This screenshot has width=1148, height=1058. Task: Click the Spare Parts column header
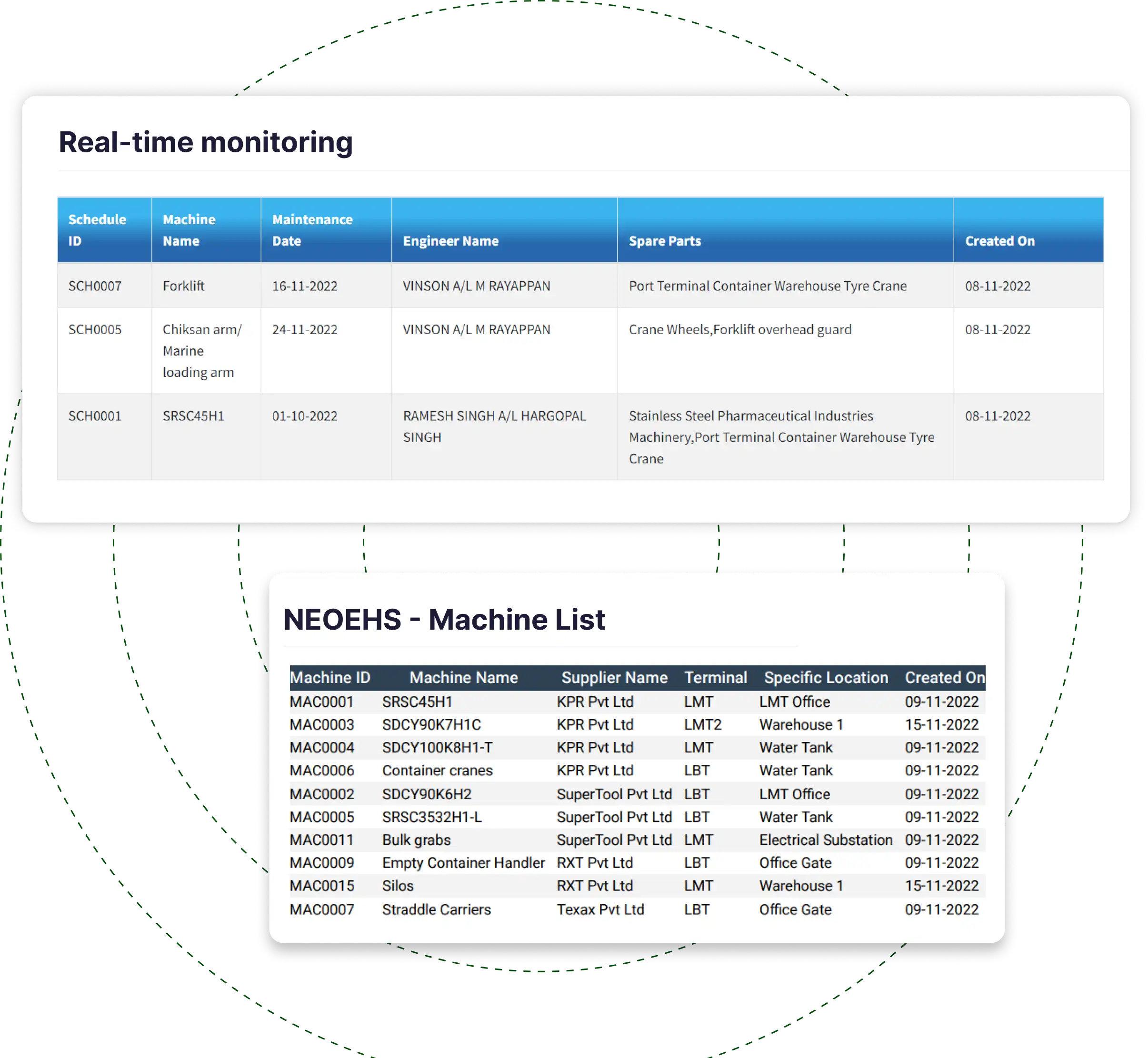[785, 230]
